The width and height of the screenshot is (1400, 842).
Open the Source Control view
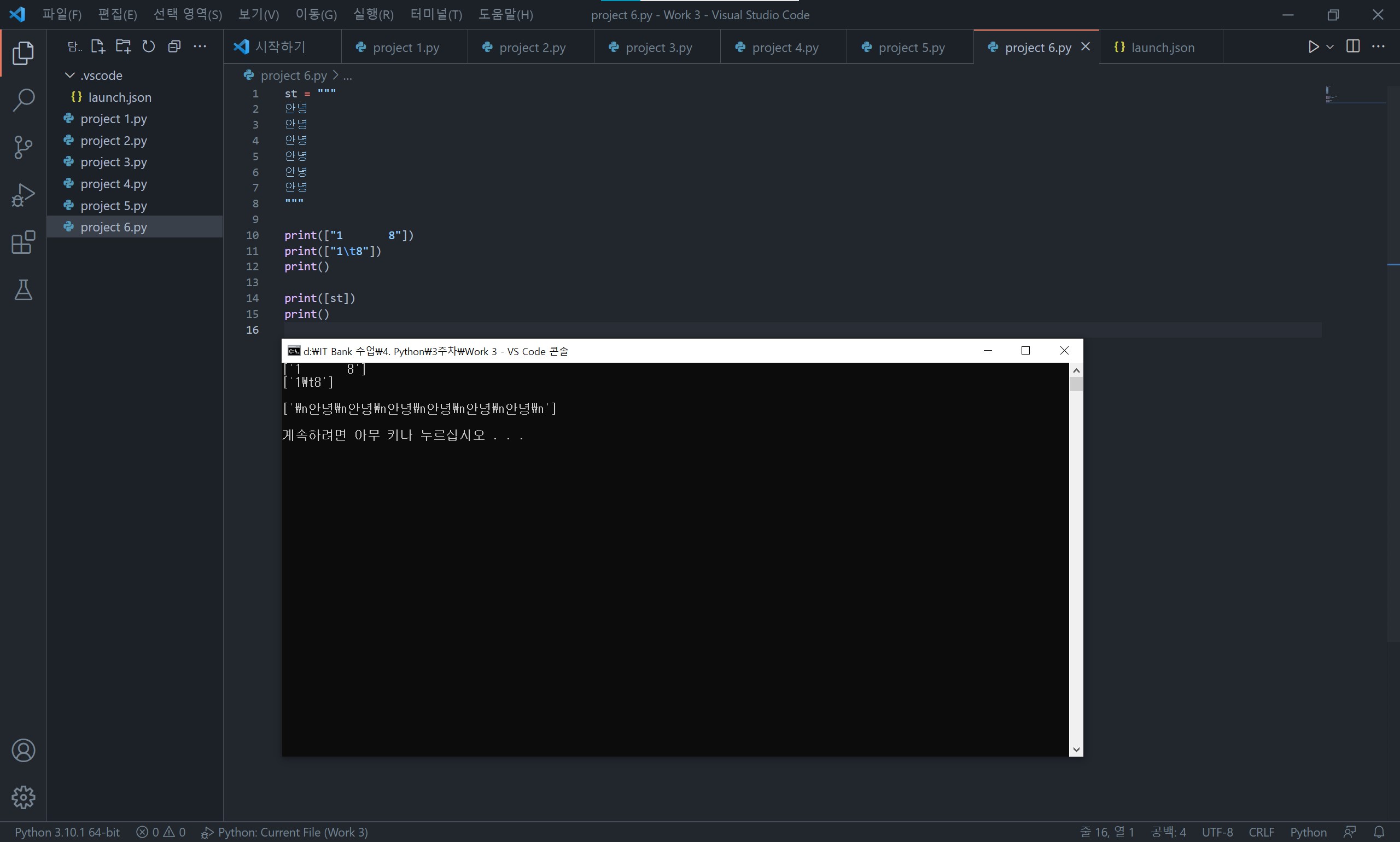(24, 148)
